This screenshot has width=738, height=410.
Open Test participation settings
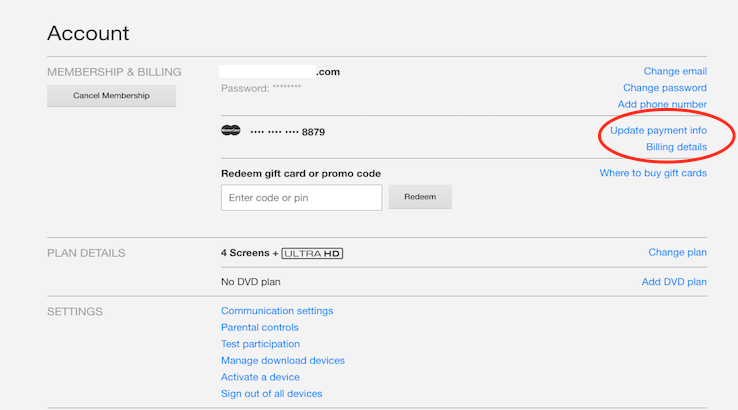260,344
